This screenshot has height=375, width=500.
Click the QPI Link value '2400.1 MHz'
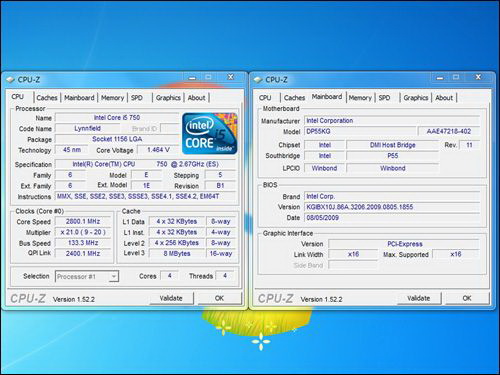coord(83,253)
